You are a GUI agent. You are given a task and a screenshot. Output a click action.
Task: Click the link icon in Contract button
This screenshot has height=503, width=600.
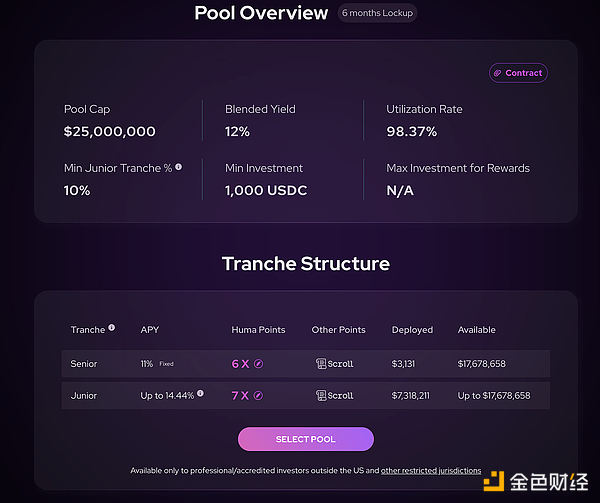coord(498,73)
